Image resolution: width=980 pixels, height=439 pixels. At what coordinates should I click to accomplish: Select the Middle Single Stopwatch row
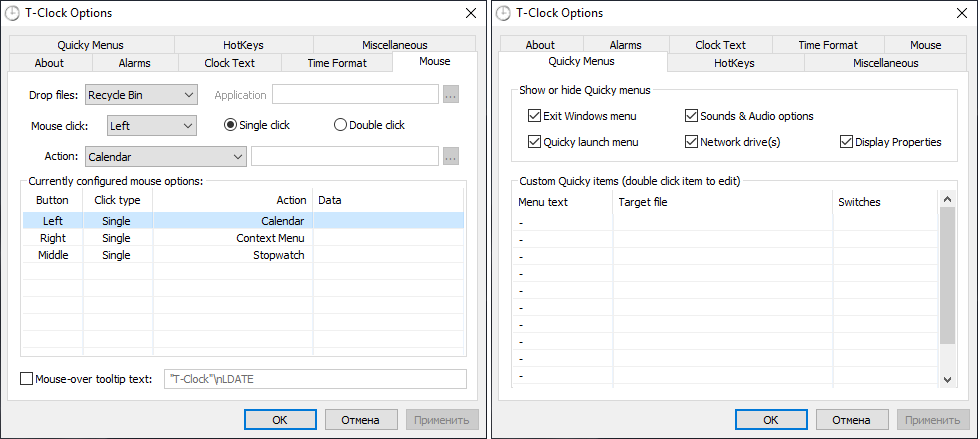[243, 255]
